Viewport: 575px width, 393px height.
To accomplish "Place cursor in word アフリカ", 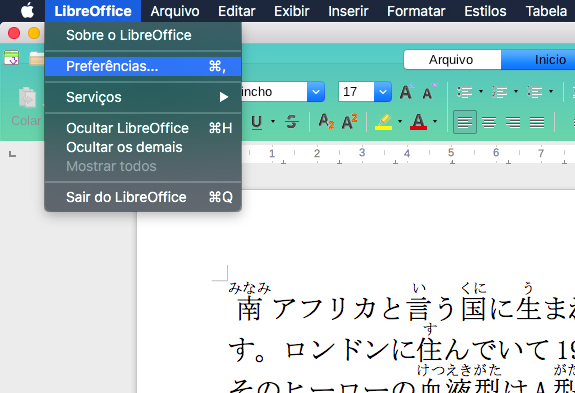I will point(325,309).
